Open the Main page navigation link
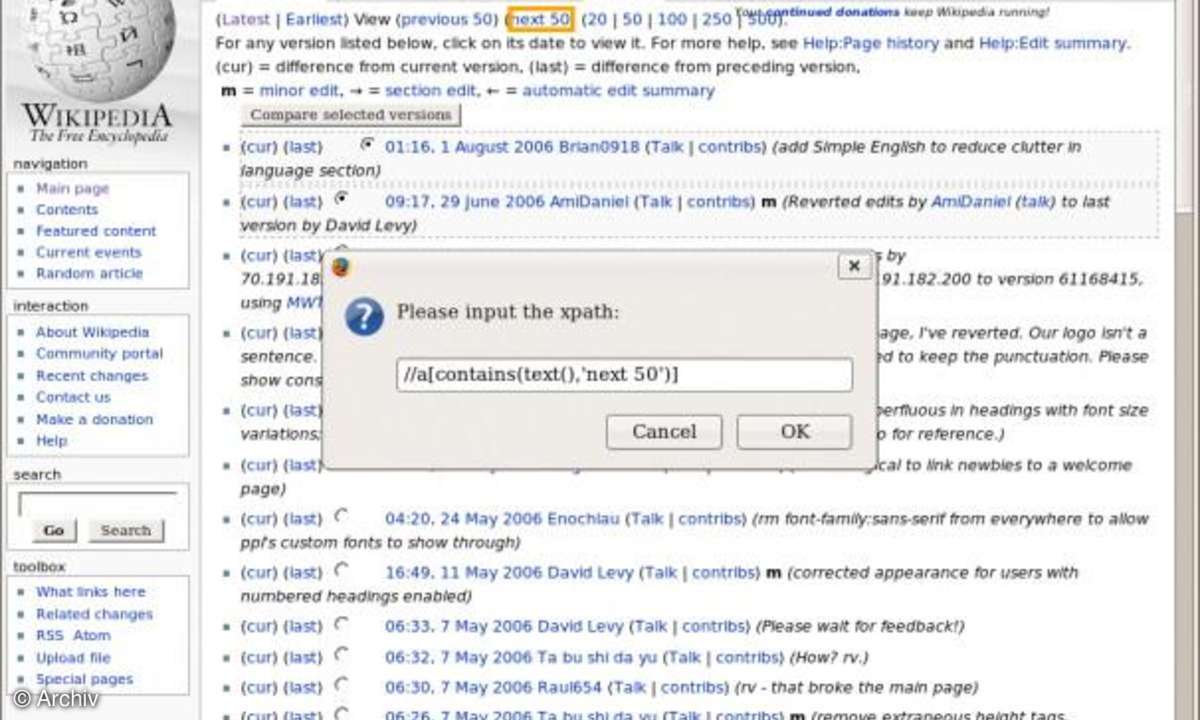The width and height of the screenshot is (1200, 720). point(72,188)
